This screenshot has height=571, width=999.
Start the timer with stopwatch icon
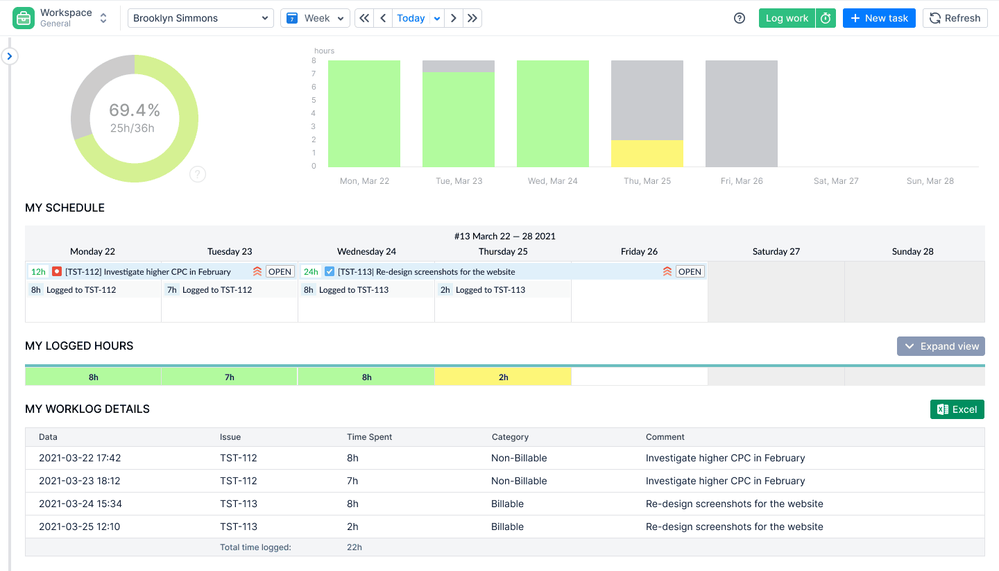[x=826, y=18]
